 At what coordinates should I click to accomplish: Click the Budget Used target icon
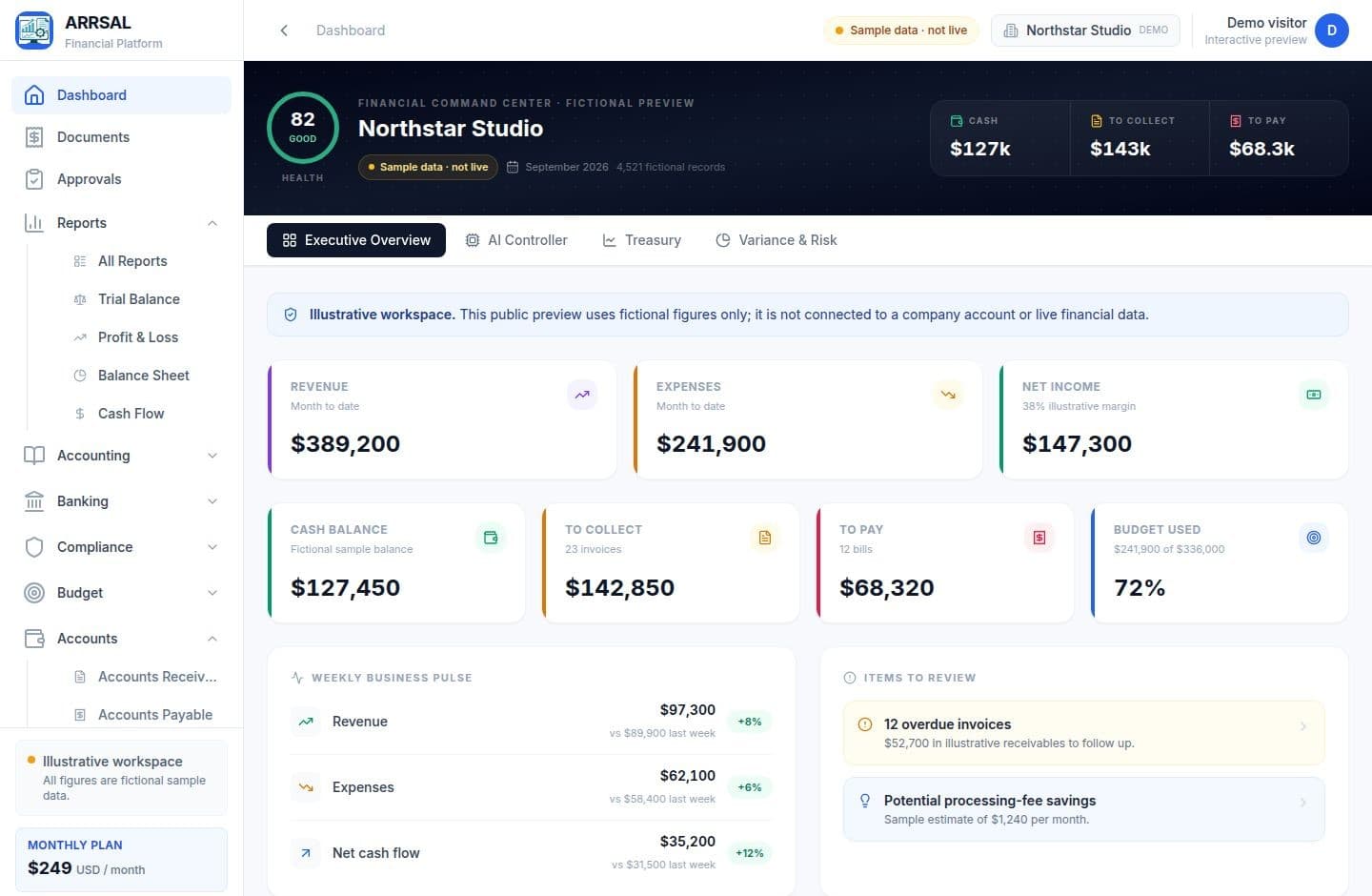(x=1314, y=538)
